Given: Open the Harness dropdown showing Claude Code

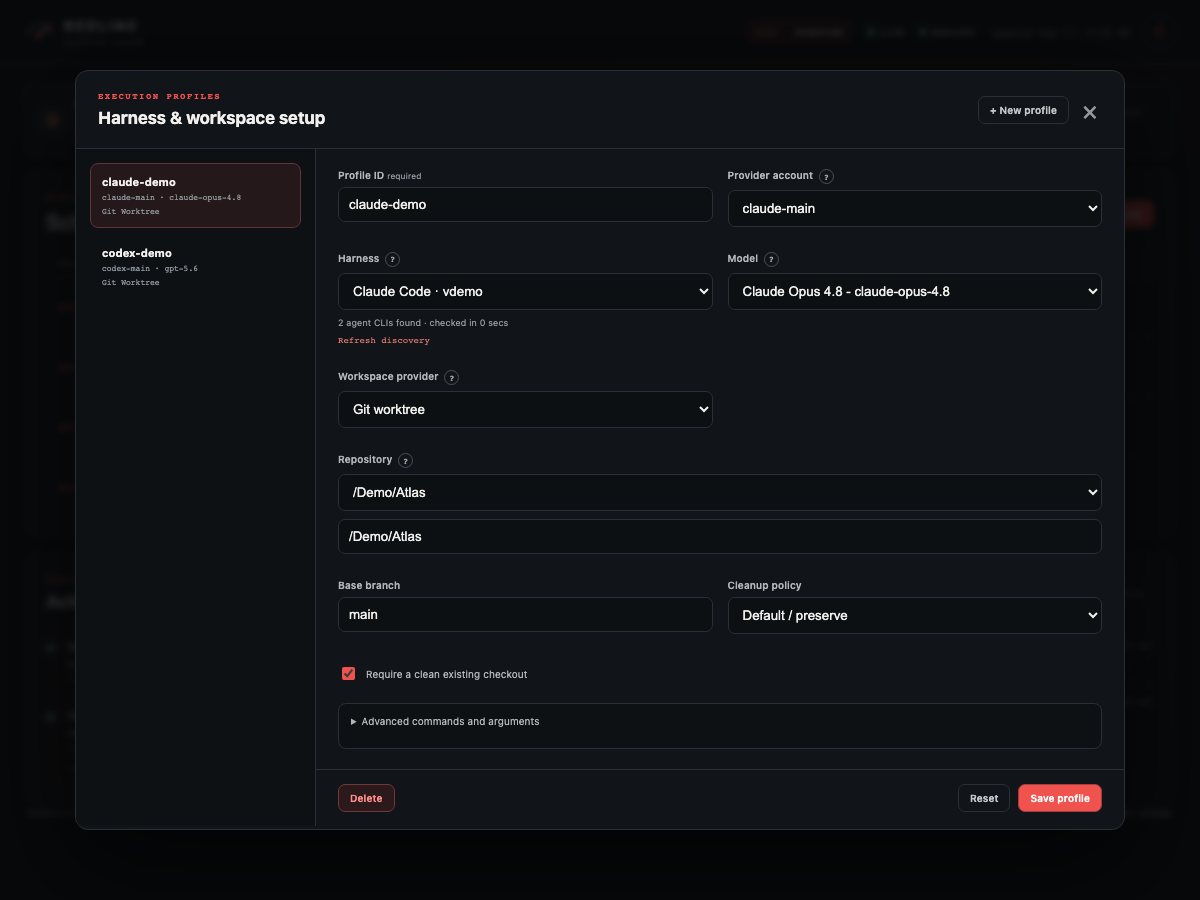Looking at the screenshot, I should (x=525, y=292).
